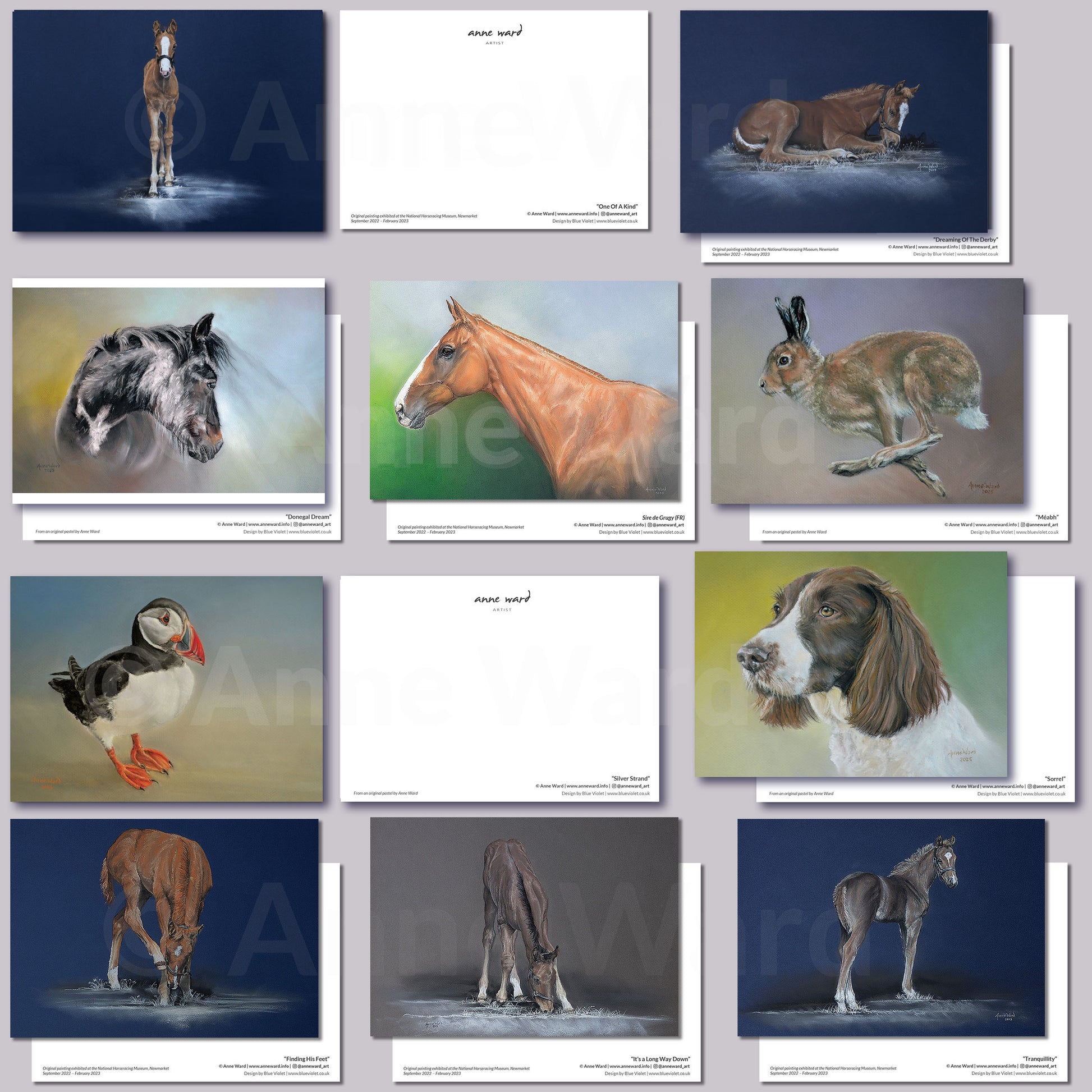Click the "Silver Strand" title text

[630, 778]
